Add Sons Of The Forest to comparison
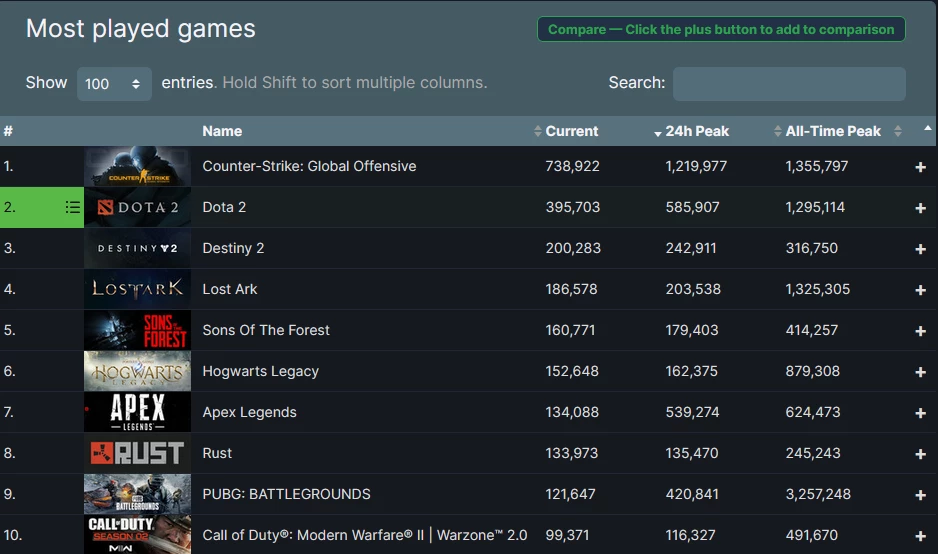 point(920,331)
